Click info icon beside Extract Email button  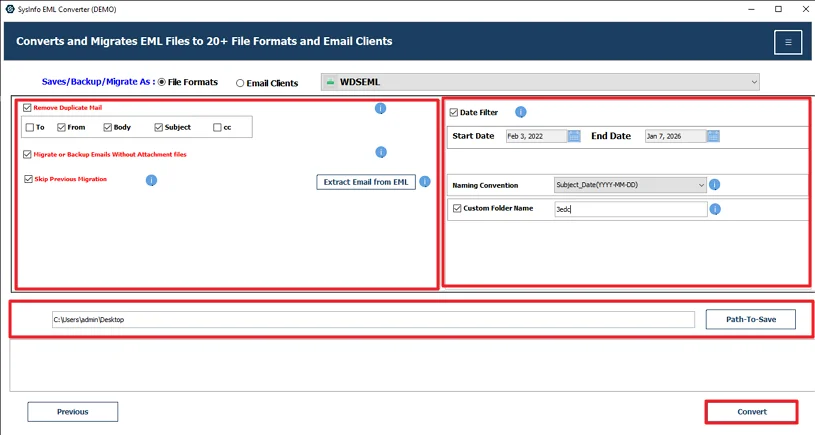click(425, 182)
